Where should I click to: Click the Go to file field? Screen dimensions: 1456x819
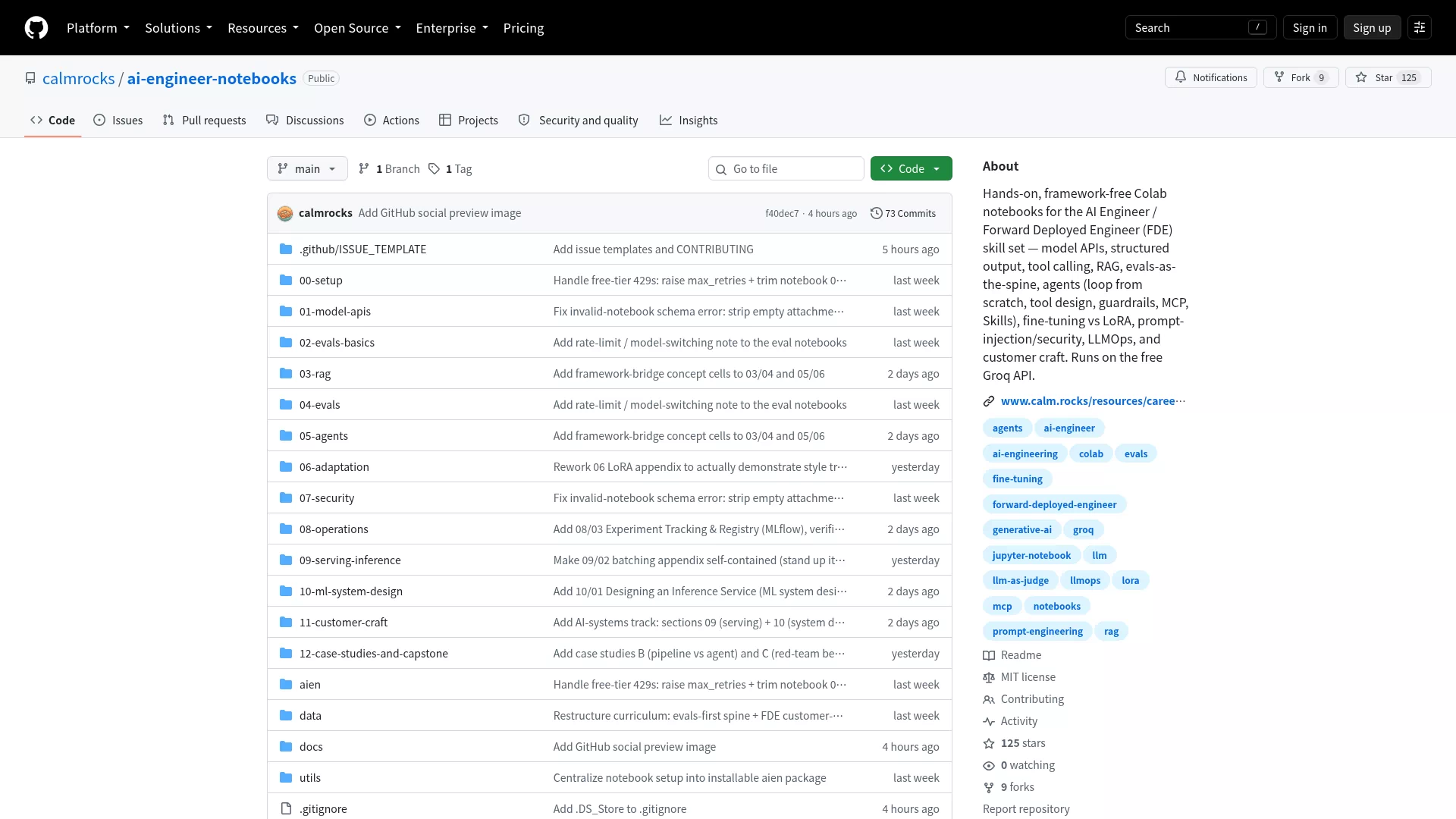coord(786,169)
